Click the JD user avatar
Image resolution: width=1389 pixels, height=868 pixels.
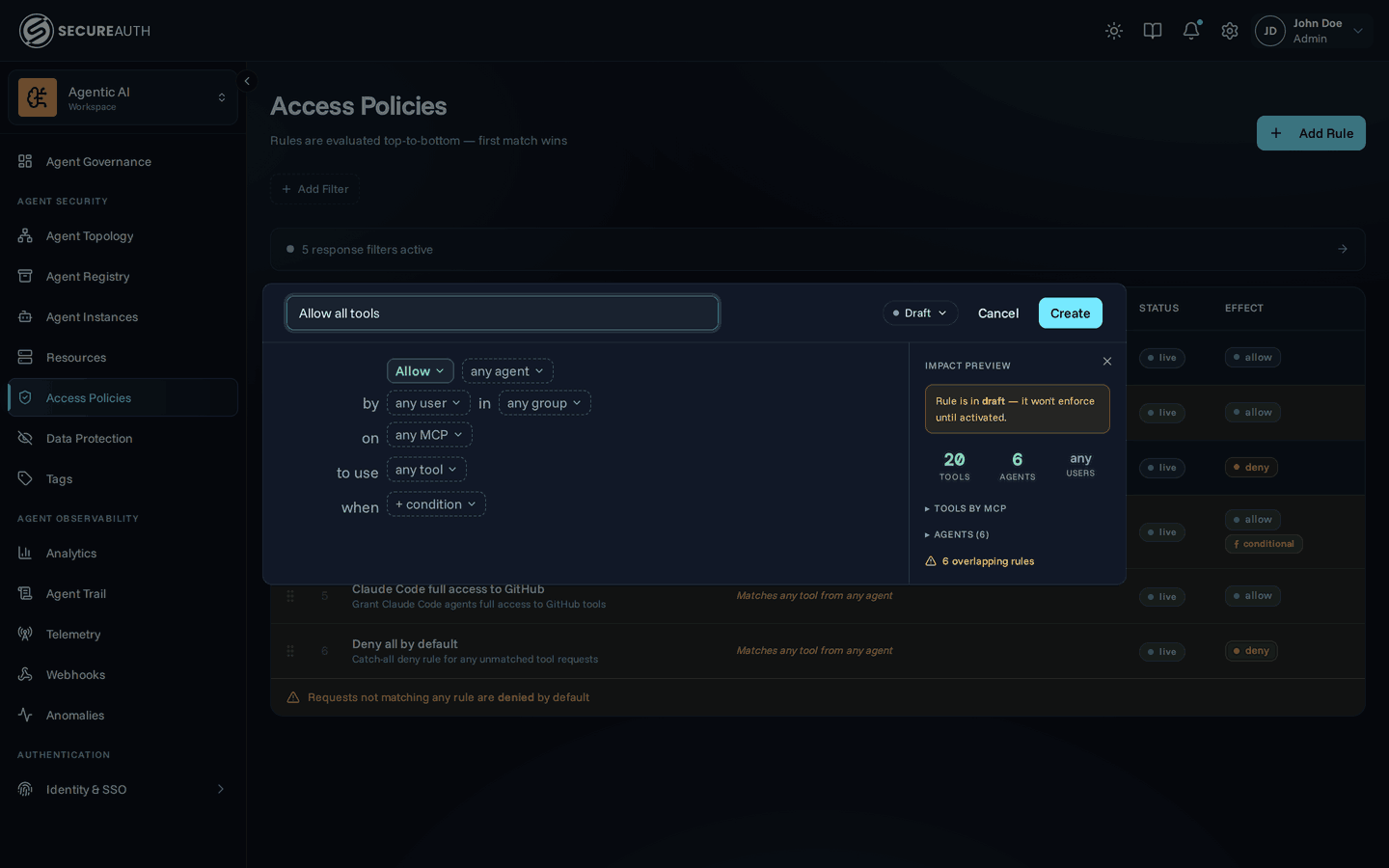point(1270,31)
